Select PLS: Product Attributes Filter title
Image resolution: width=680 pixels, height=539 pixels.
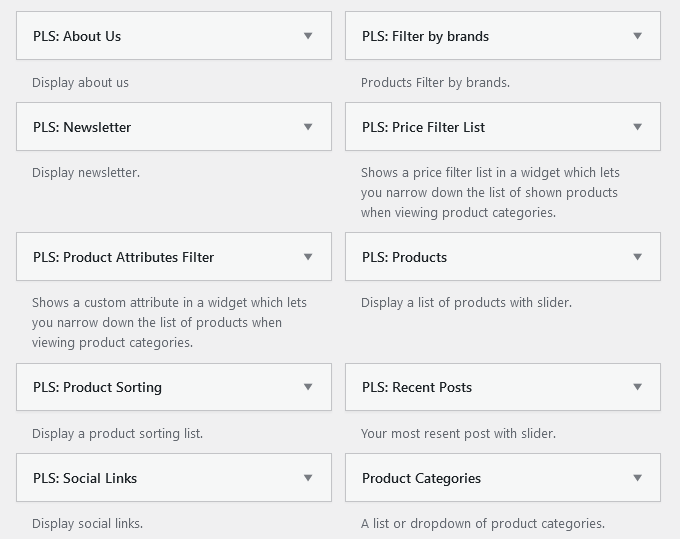point(123,257)
